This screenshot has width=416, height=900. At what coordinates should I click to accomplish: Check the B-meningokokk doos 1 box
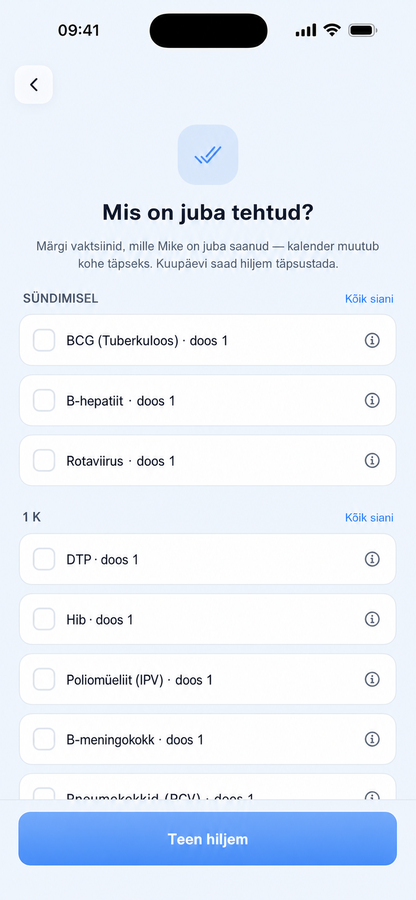pos(44,739)
